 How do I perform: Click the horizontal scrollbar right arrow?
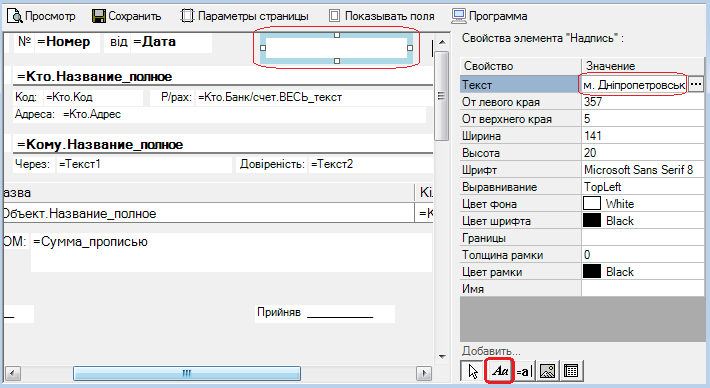(424, 374)
